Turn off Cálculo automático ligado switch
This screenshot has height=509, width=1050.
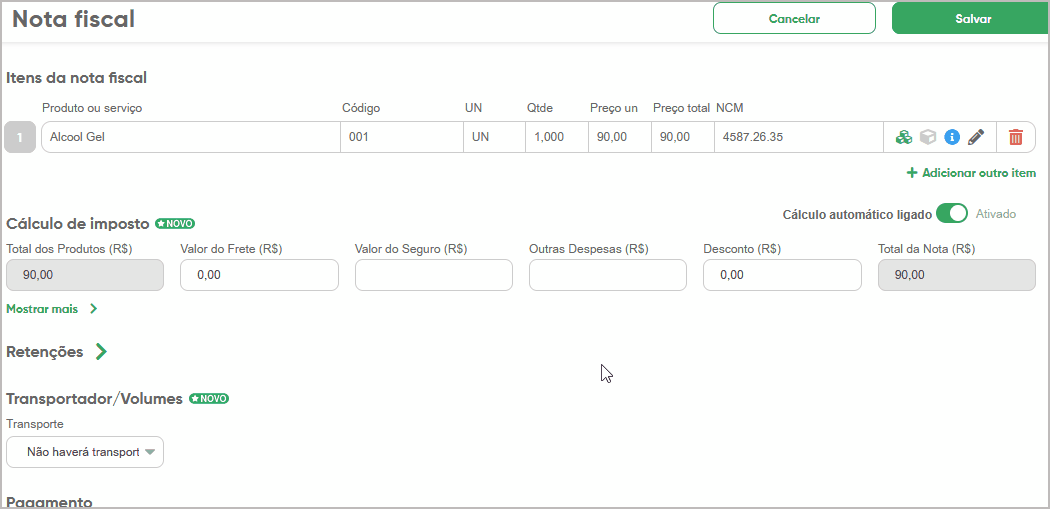(x=952, y=214)
